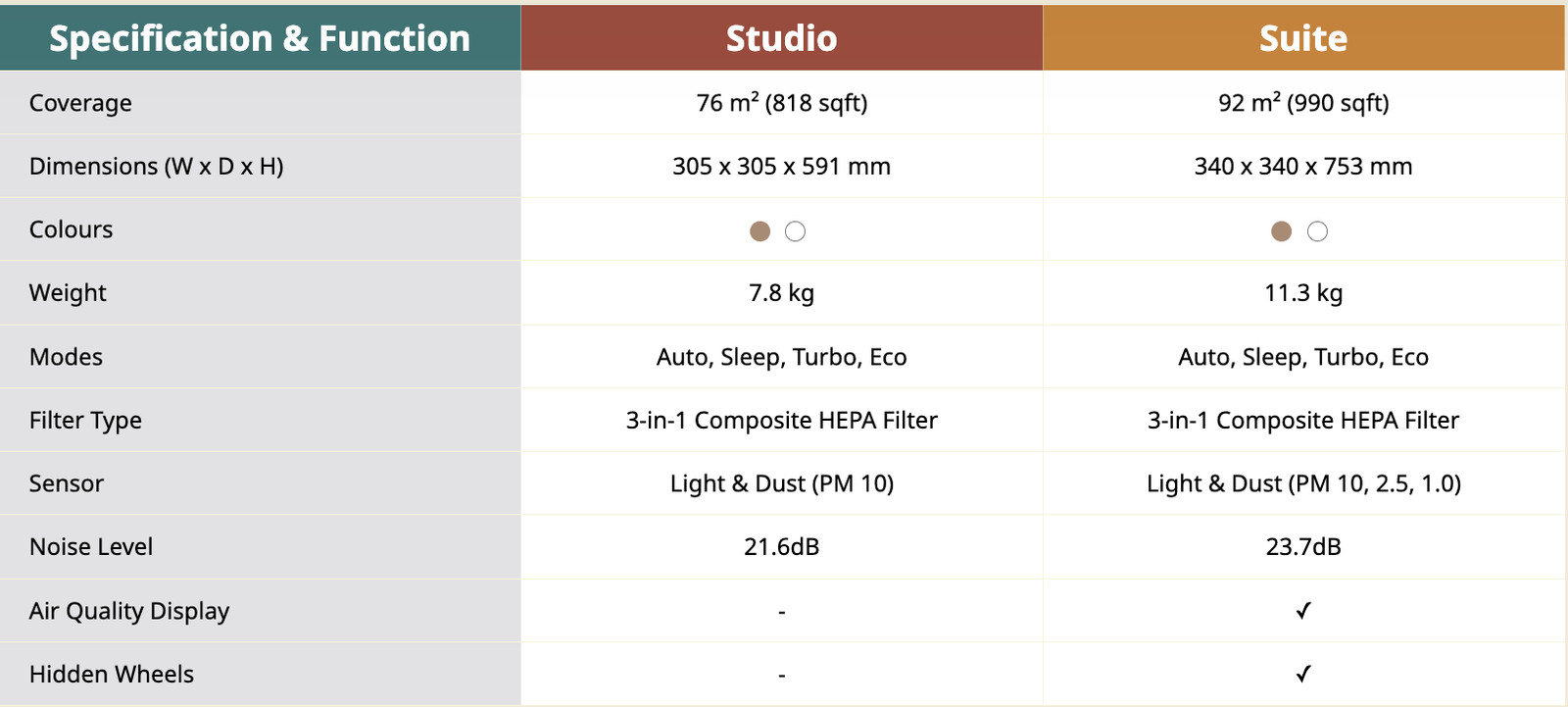
Task: Select the Studio column header
Action: pyautogui.click(x=781, y=38)
